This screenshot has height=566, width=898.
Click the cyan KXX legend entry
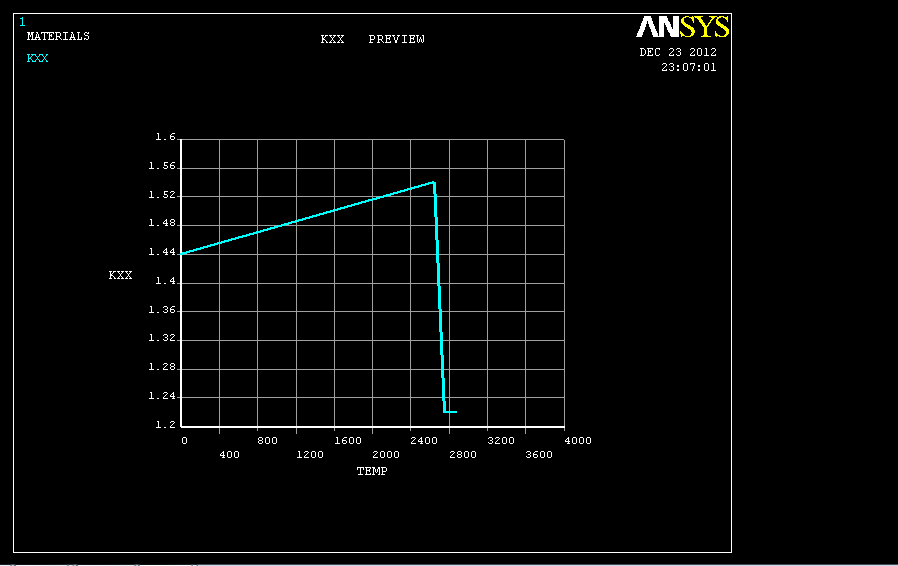(37, 58)
